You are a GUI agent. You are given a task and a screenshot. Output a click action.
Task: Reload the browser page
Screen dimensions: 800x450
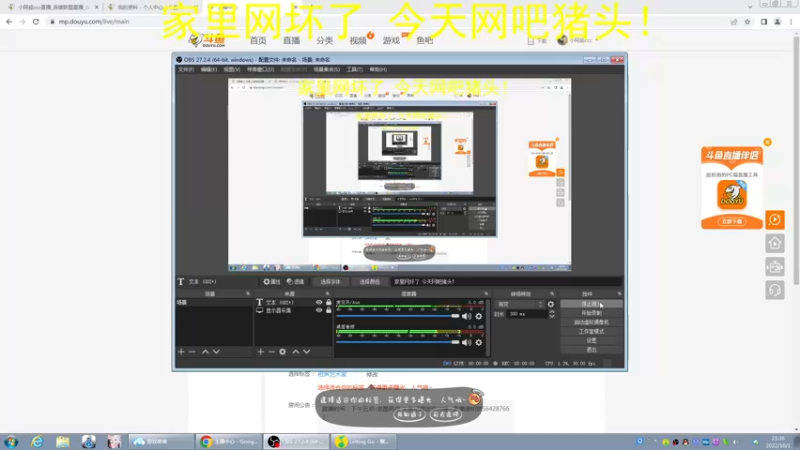click(36, 21)
